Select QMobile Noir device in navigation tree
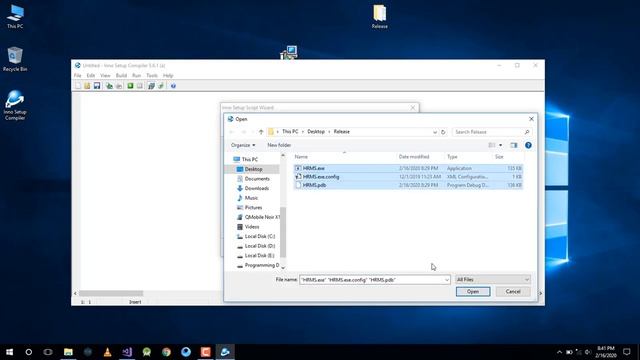The width and height of the screenshot is (640, 360). coord(258,217)
